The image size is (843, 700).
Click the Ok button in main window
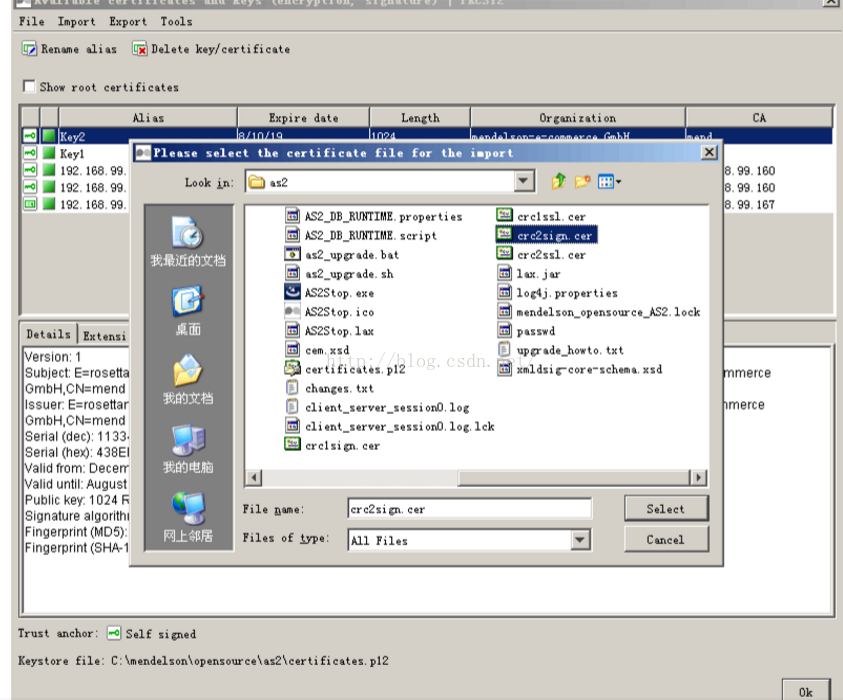(805, 691)
